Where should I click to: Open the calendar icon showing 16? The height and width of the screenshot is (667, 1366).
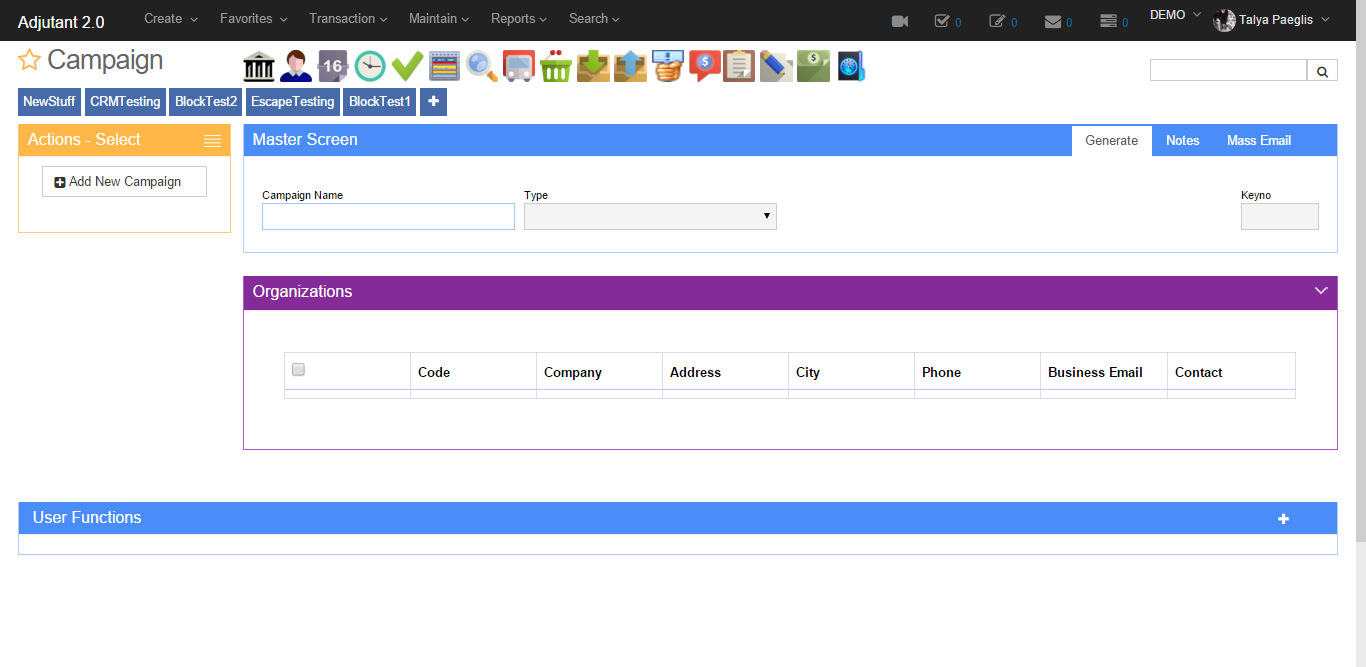pyautogui.click(x=333, y=67)
